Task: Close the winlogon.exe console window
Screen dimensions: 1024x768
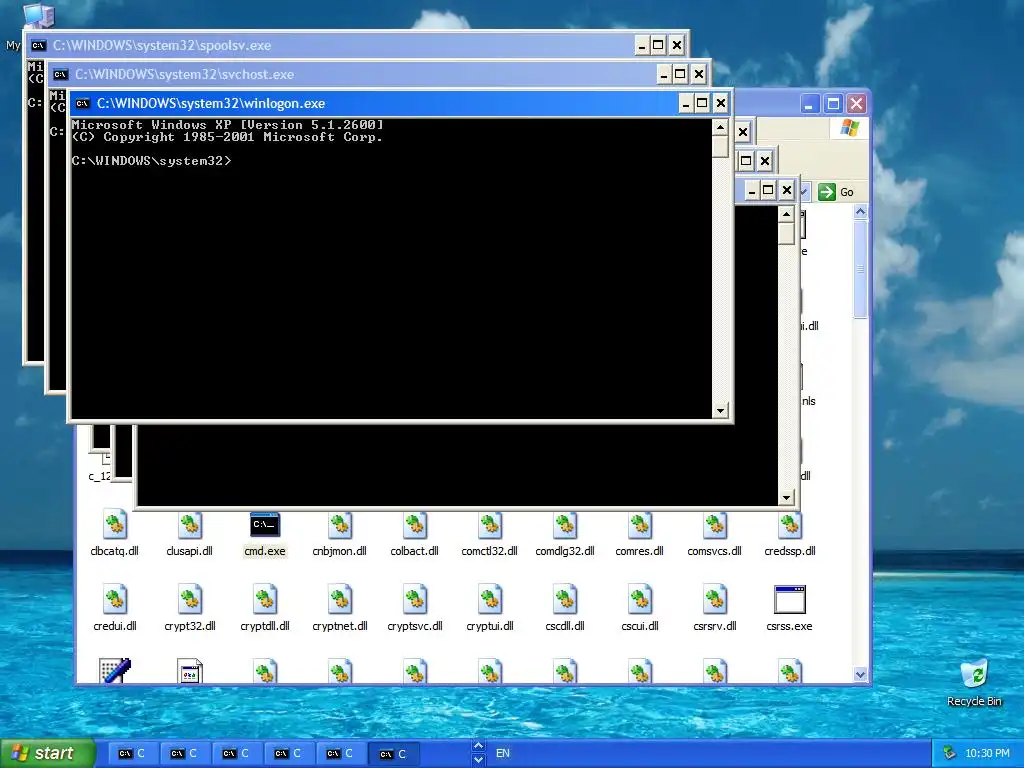Action: [720, 103]
